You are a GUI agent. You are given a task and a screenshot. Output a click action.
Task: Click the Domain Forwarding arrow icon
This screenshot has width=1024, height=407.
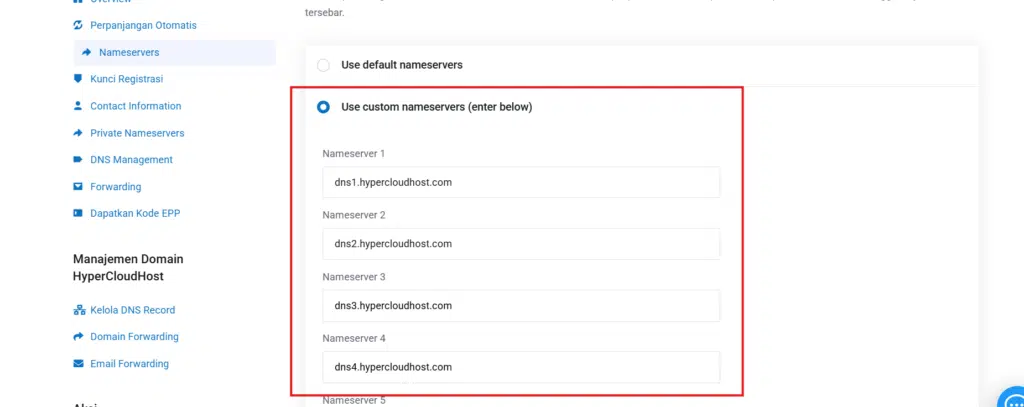point(78,336)
